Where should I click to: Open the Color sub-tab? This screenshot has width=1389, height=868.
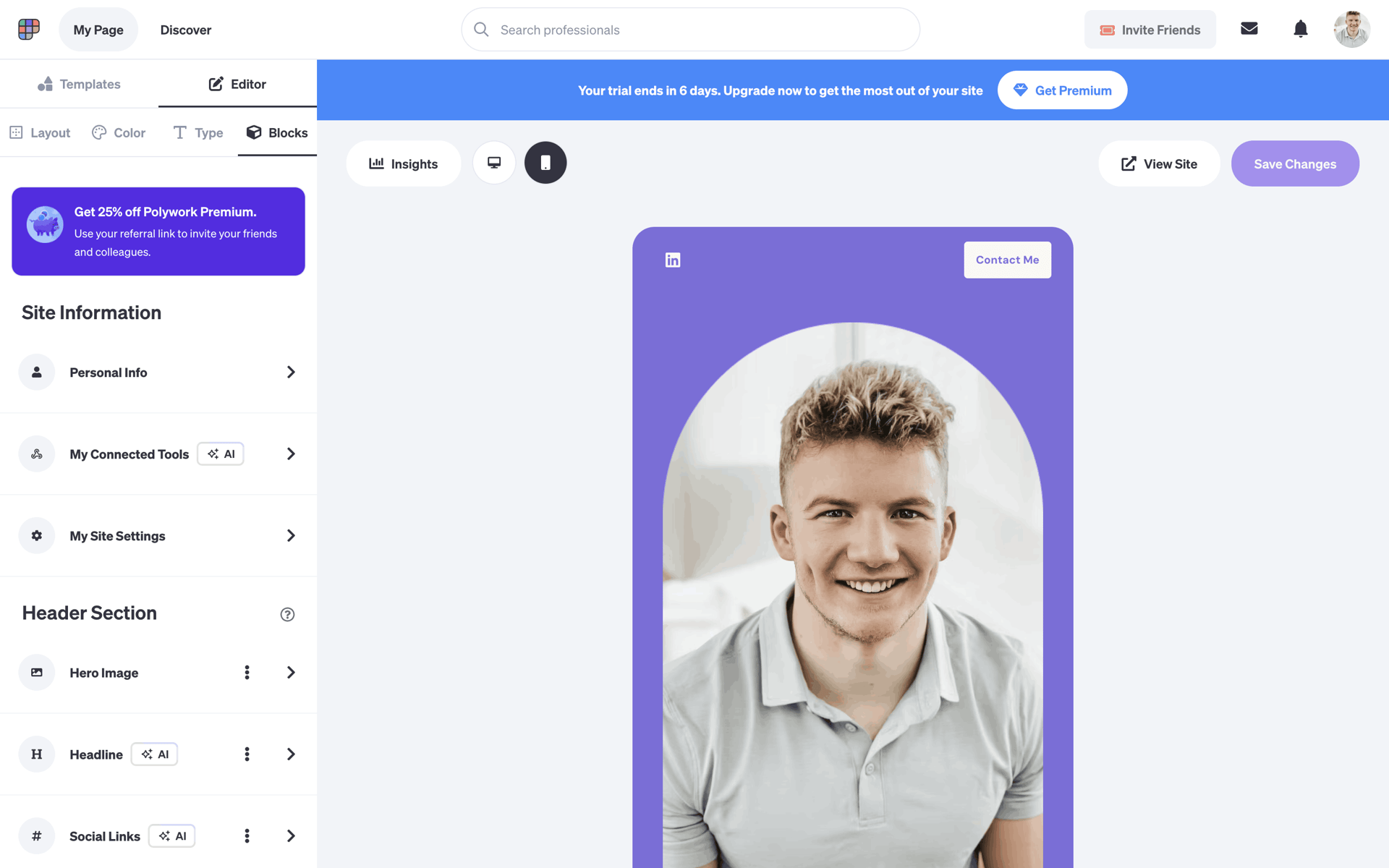[119, 132]
